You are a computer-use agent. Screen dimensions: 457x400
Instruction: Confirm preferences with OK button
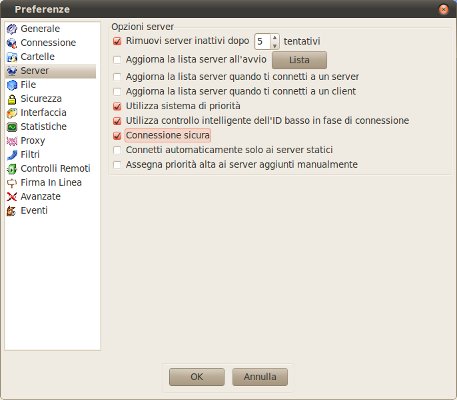(x=197, y=377)
